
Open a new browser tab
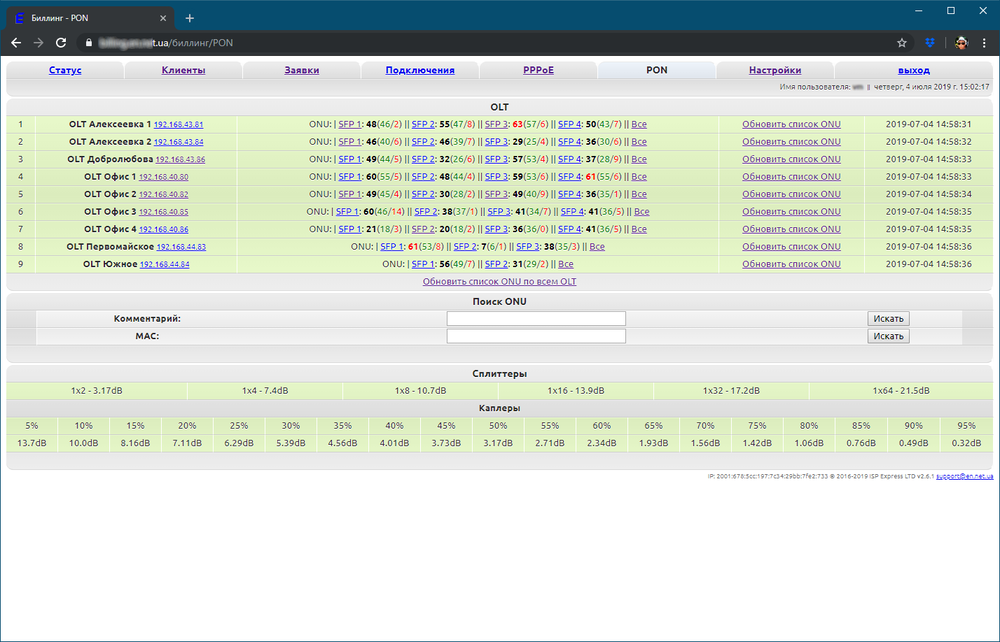click(190, 18)
